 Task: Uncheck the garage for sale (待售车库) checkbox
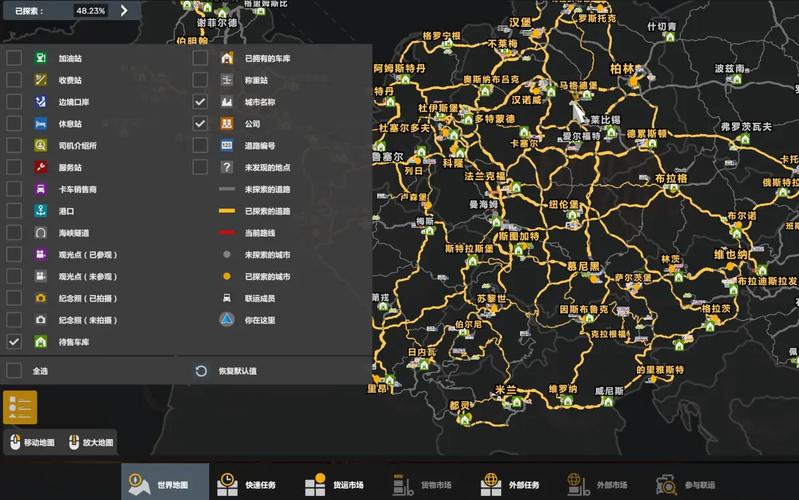[14, 342]
